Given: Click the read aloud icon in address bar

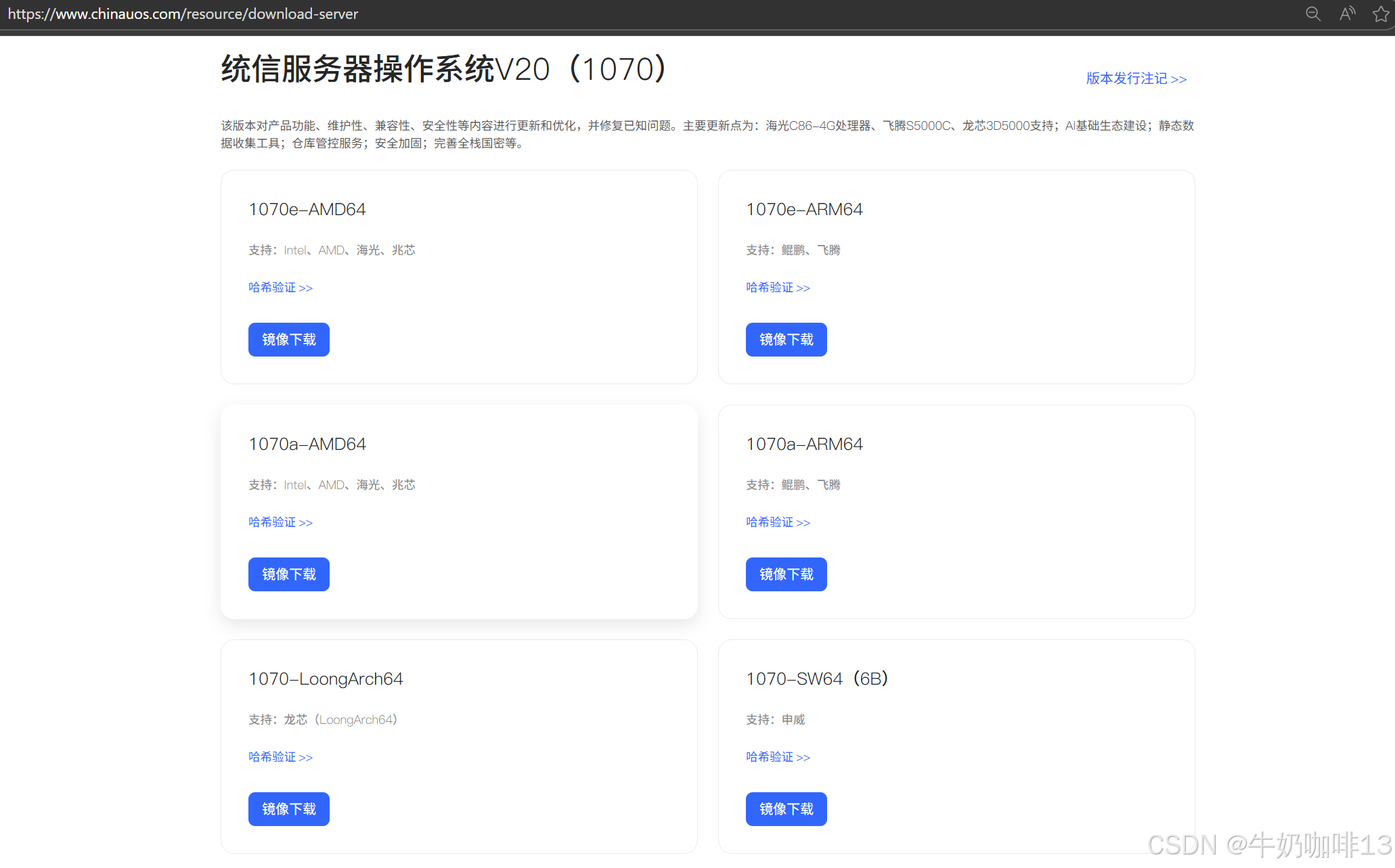Looking at the screenshot, I should point(1347,14).
